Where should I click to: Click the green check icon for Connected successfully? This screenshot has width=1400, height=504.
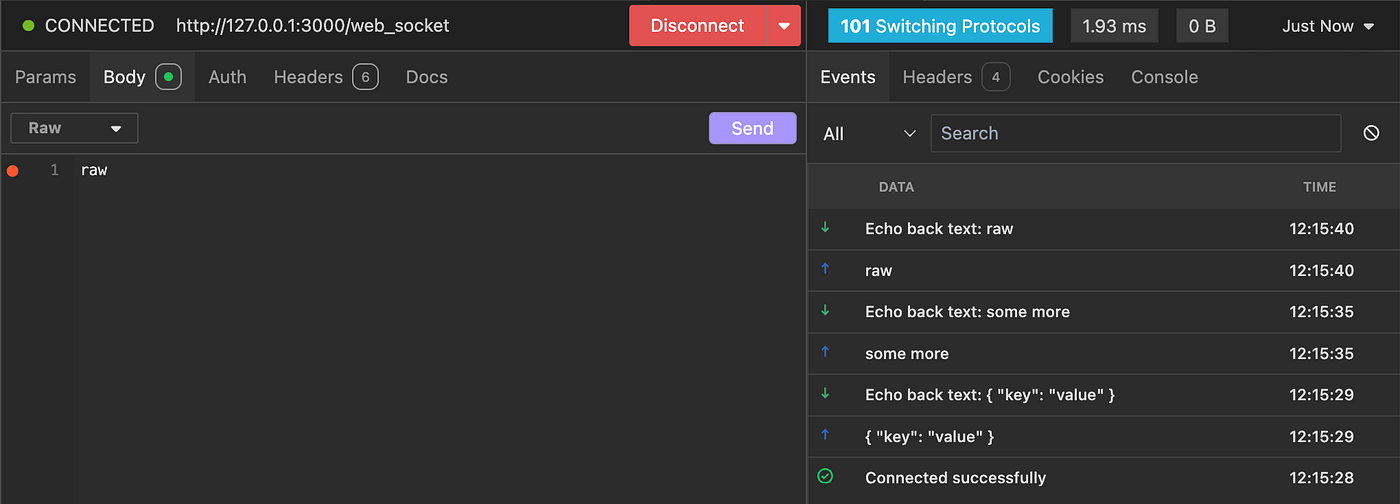tap(825, 477)
